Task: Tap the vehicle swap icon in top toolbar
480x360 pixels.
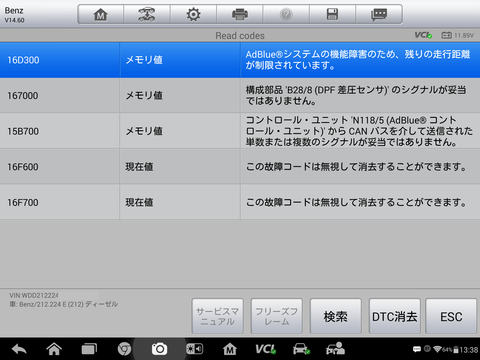Action: [147, 14]
